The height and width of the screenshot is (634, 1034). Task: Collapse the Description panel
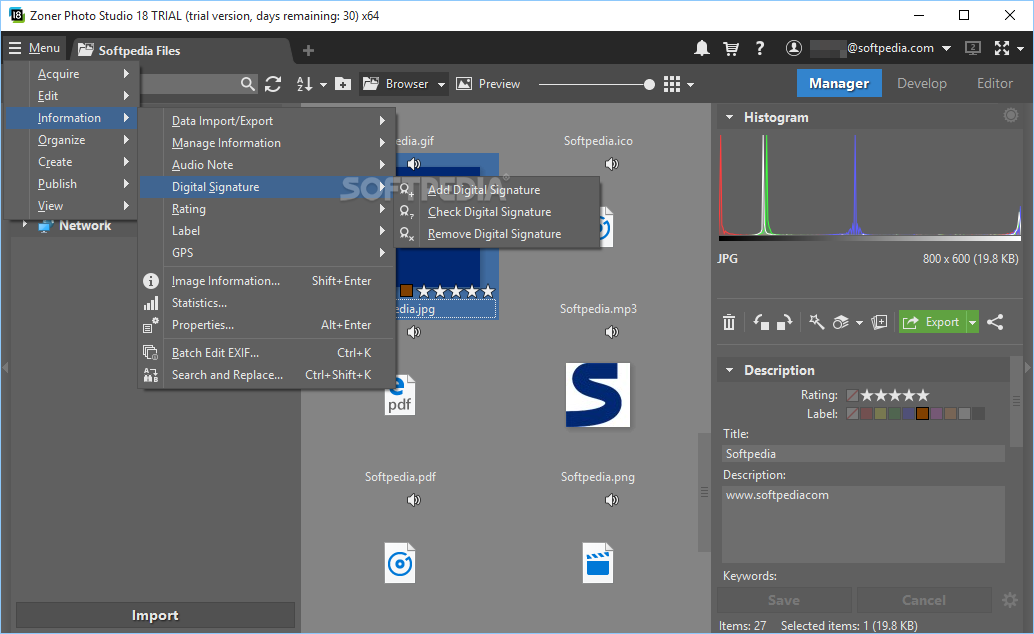click(729, 370)
